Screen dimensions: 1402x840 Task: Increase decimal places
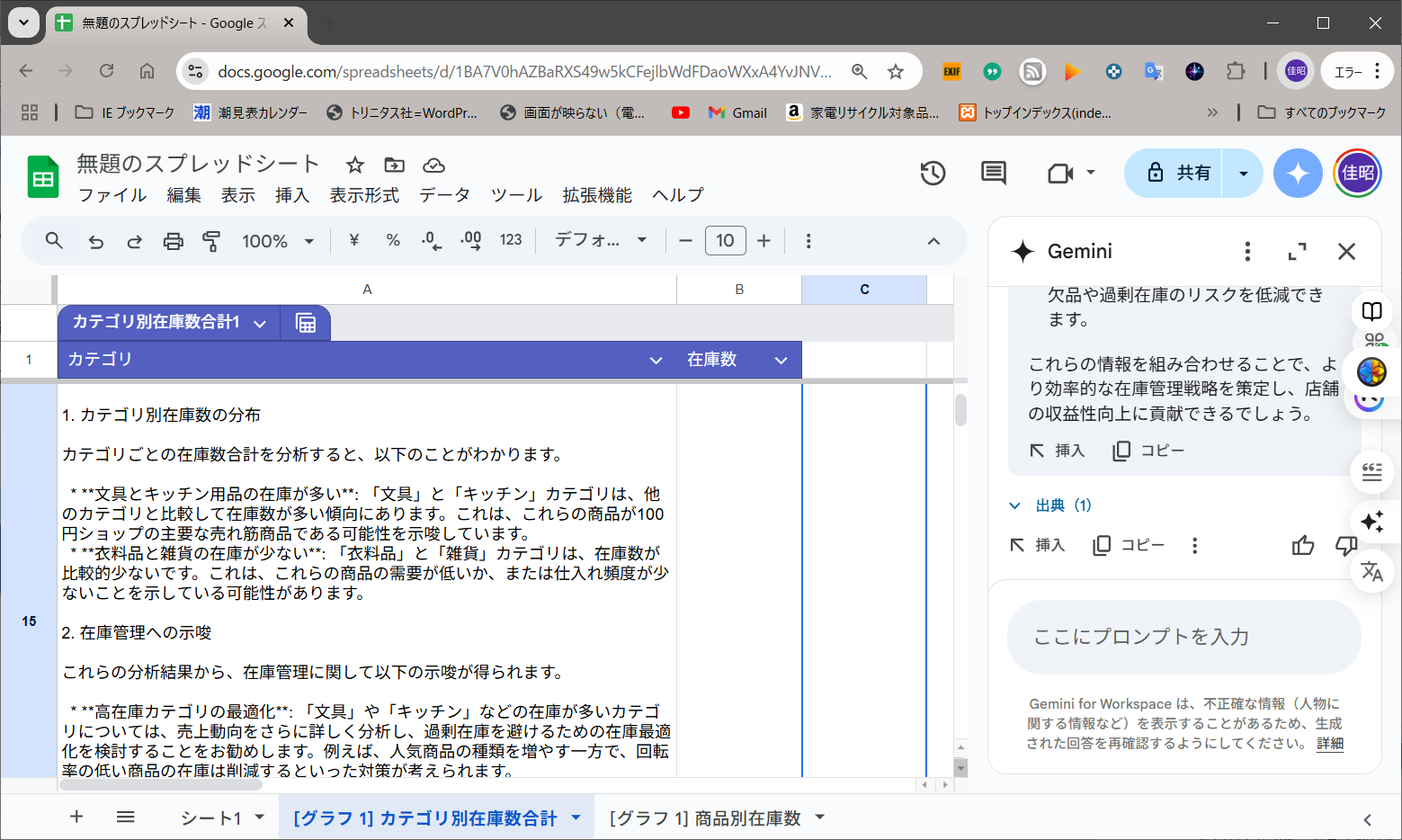point(470,240)
